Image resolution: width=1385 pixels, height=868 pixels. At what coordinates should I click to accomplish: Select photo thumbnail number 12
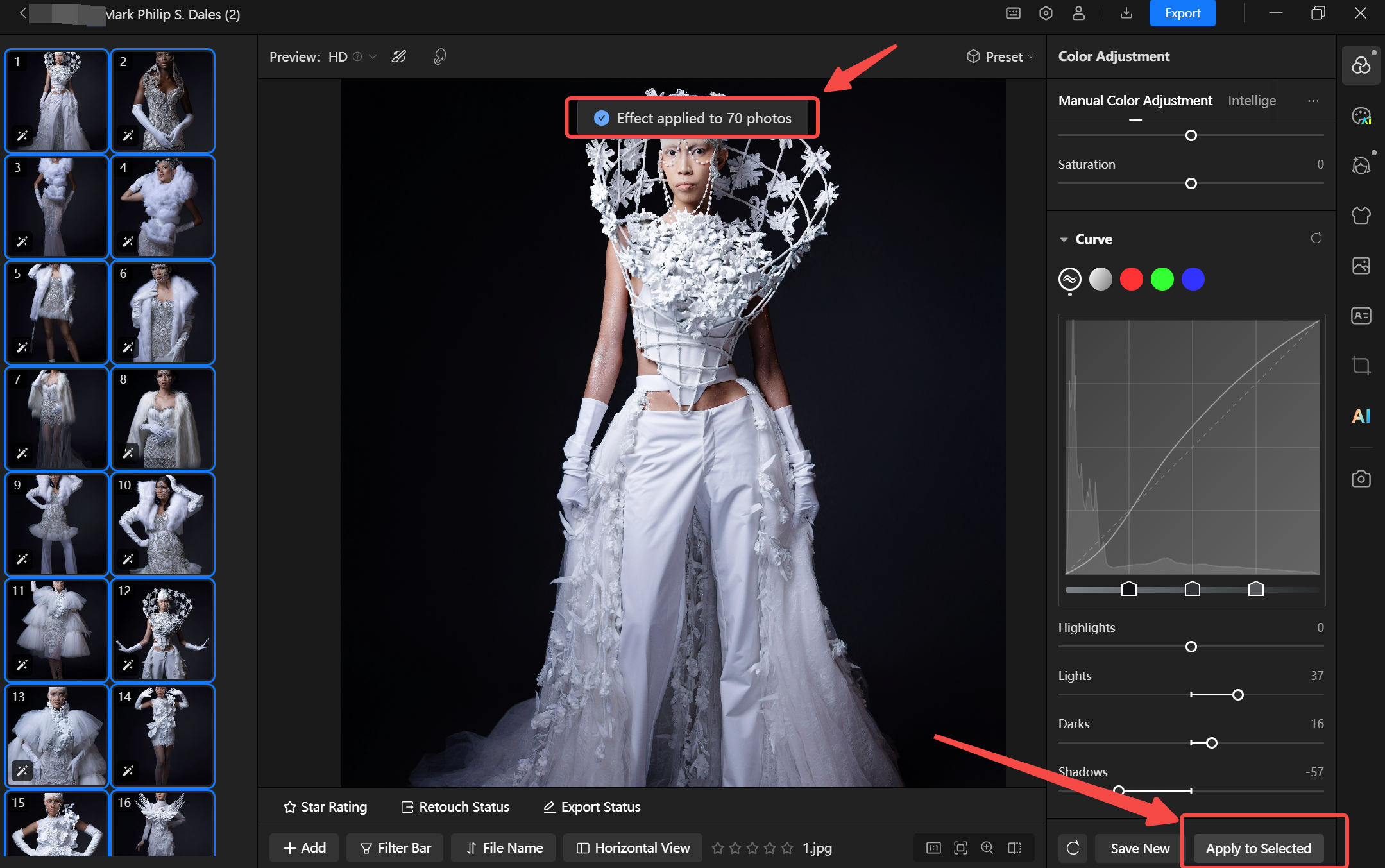(x=163, y=630)
